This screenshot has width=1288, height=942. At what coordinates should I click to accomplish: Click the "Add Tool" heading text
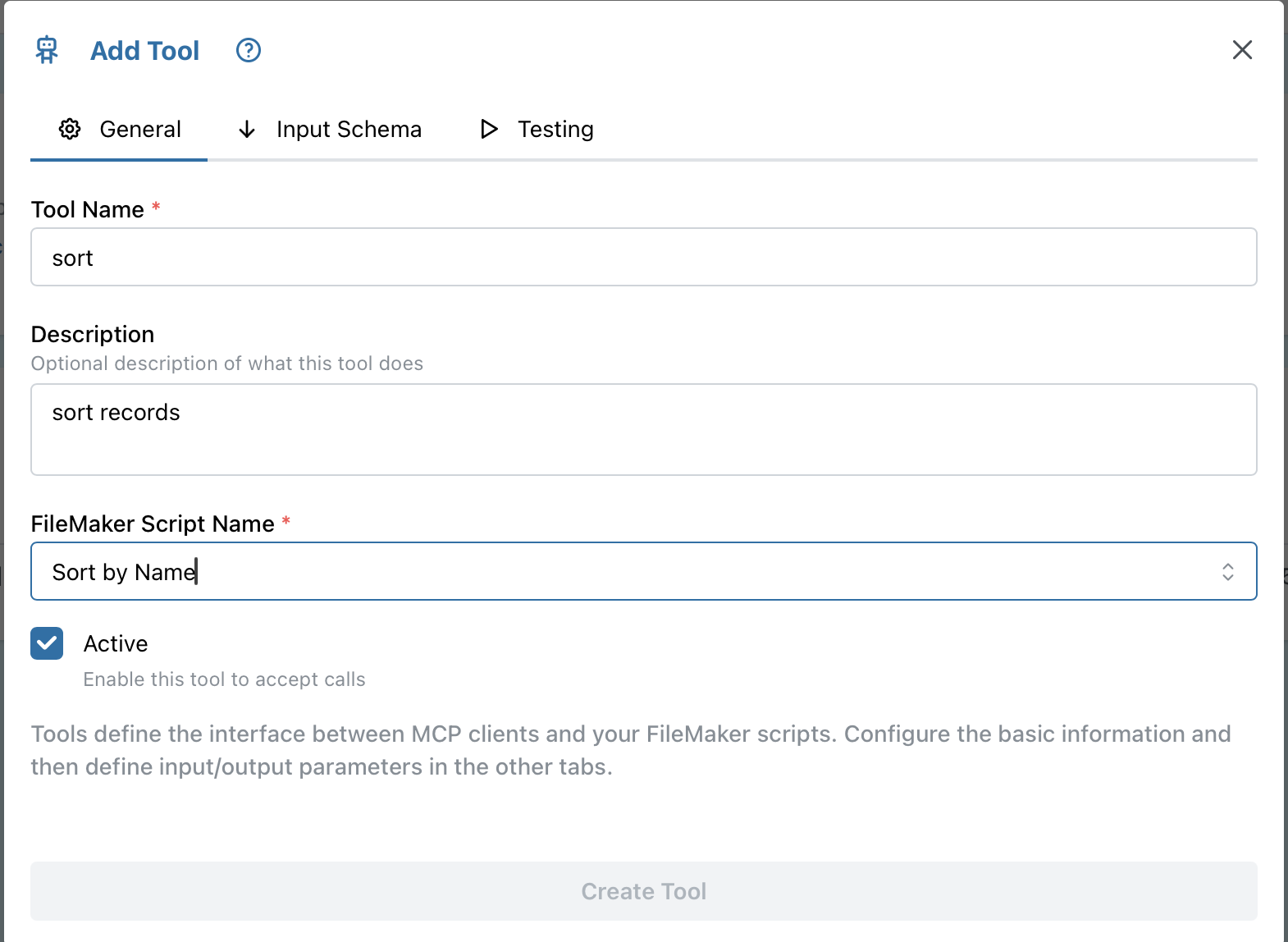(144, 51)
